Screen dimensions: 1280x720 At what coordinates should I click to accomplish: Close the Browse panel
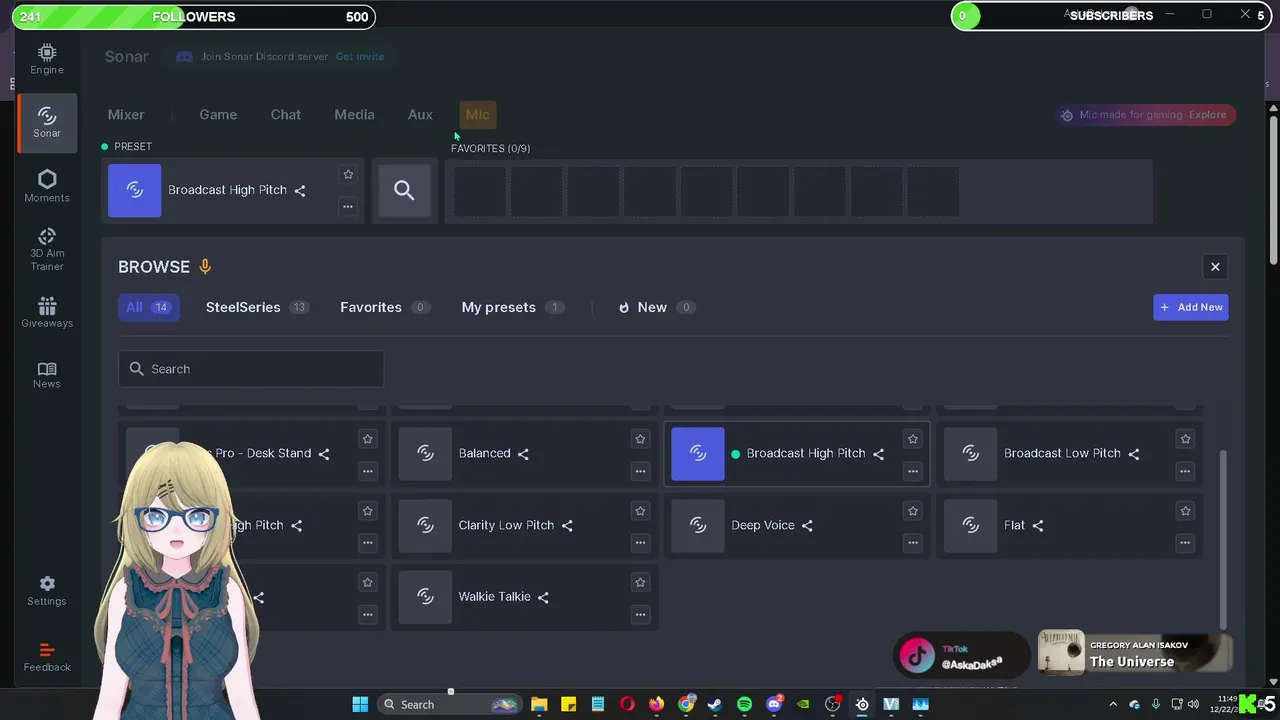coord(1215,267)
